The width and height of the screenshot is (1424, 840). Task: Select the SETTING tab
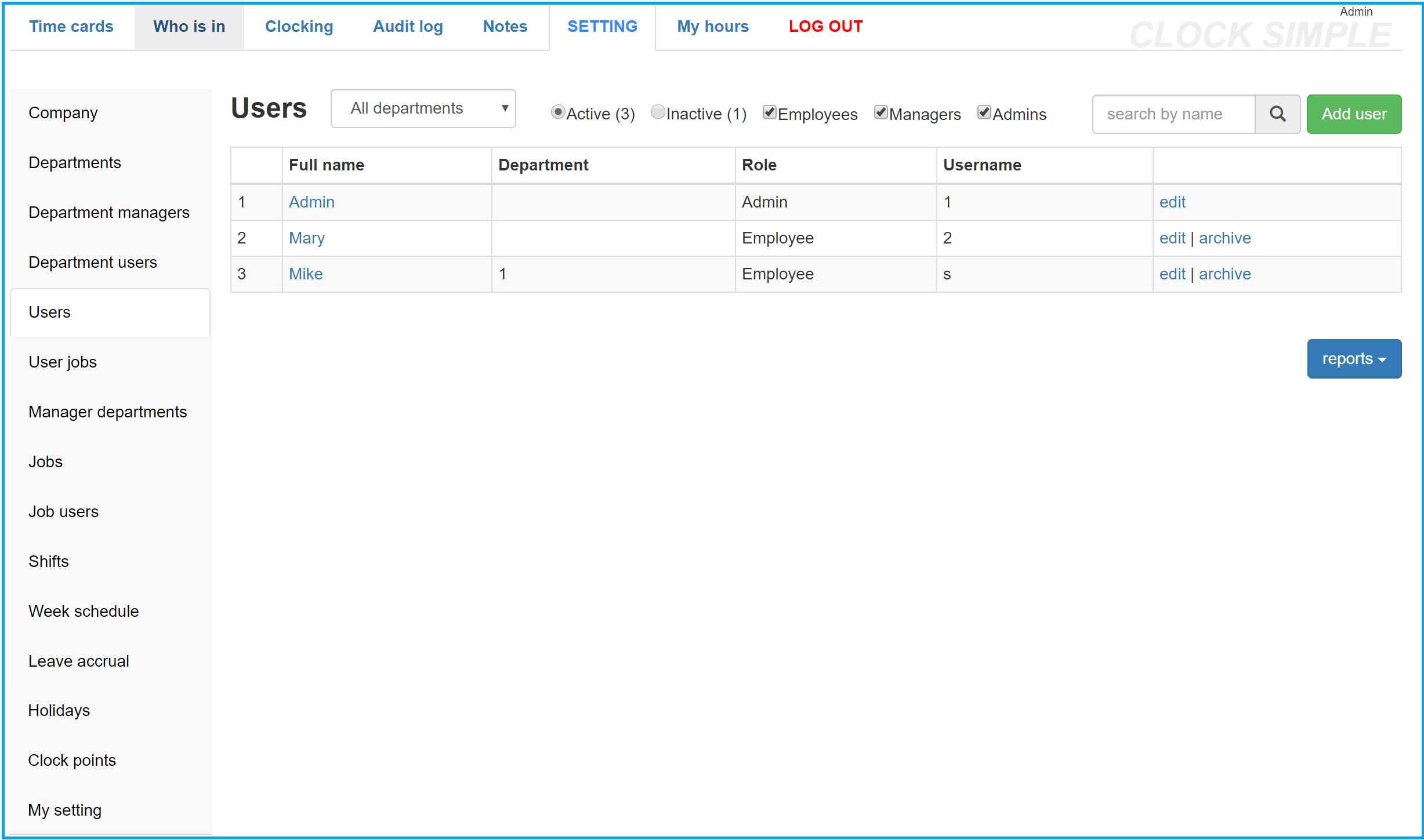(x=602, y=27)
